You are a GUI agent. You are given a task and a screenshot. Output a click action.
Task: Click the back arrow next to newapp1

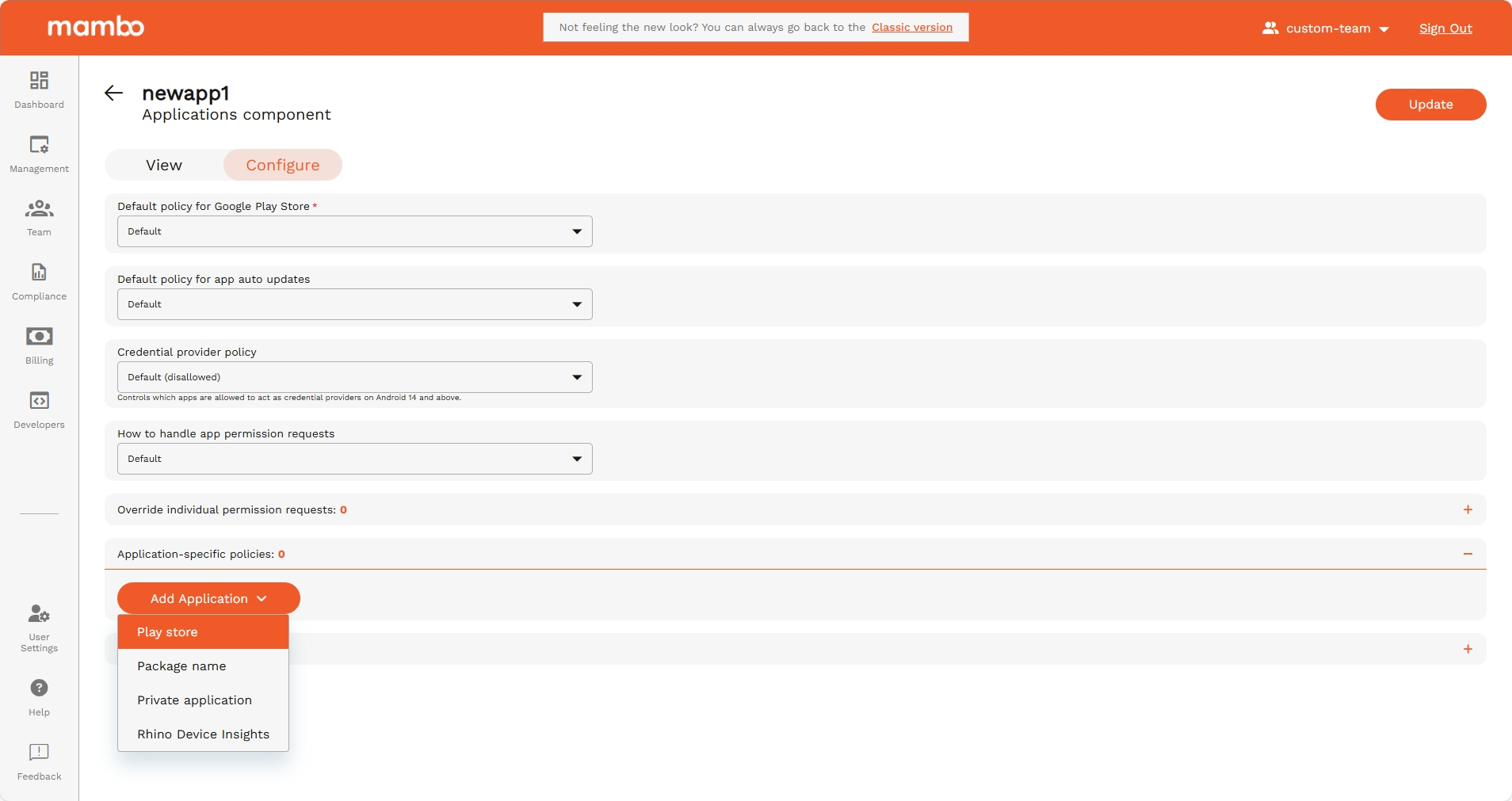tap(113, 93)
